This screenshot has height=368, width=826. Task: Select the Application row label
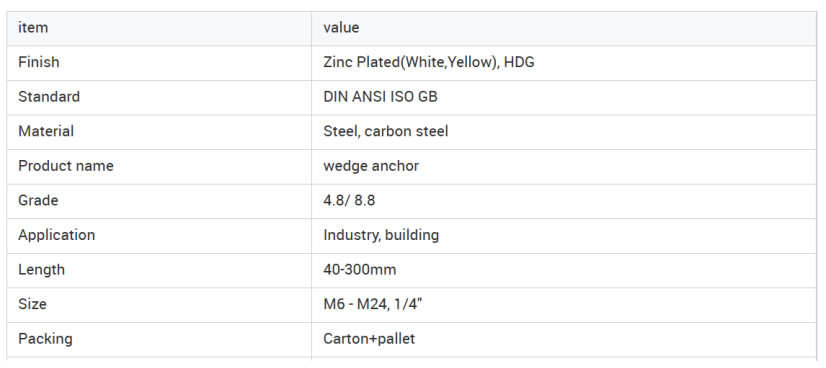(56, 235)
